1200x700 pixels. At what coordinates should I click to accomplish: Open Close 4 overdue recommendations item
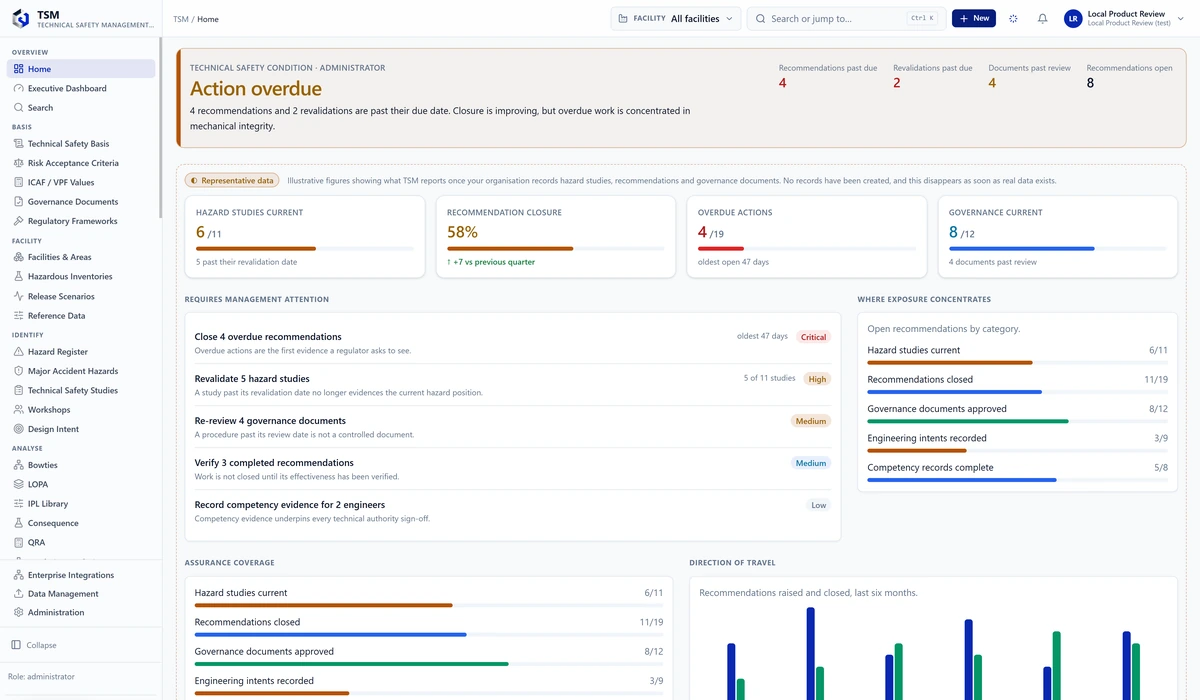click(x=513, y=343)
